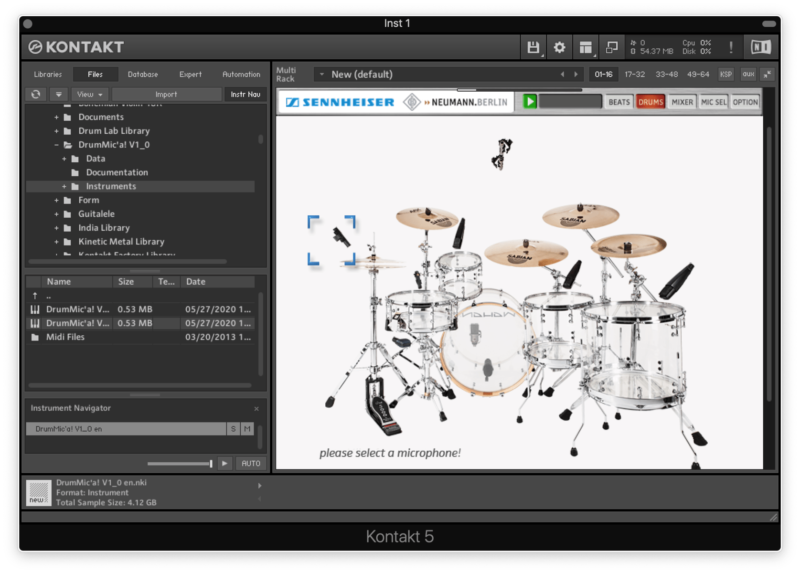Expand the Data folder
The height and width of the screenshot is (573, 800).
tap(64, 159)
